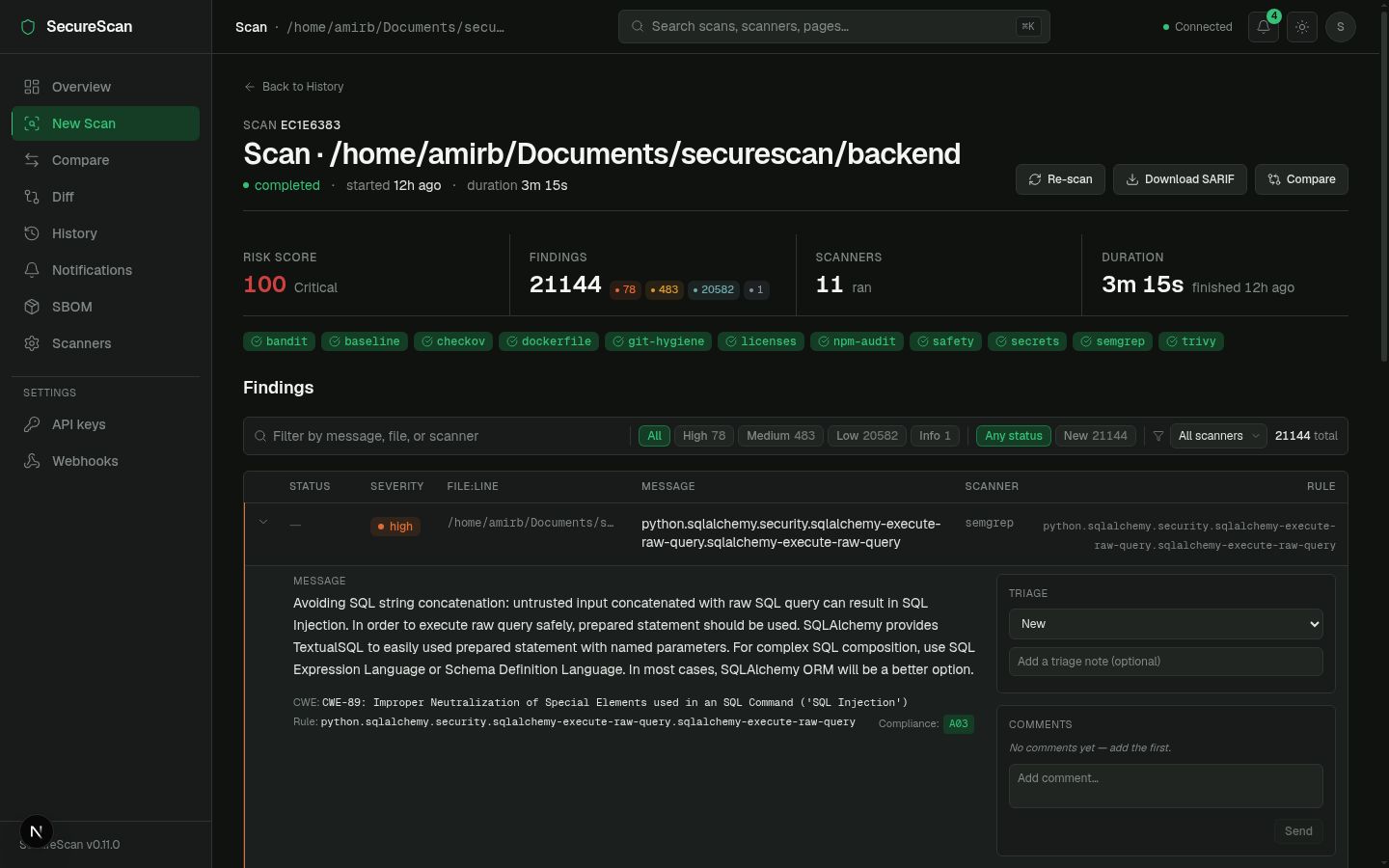Go to History in sidebar

[105, 233]
